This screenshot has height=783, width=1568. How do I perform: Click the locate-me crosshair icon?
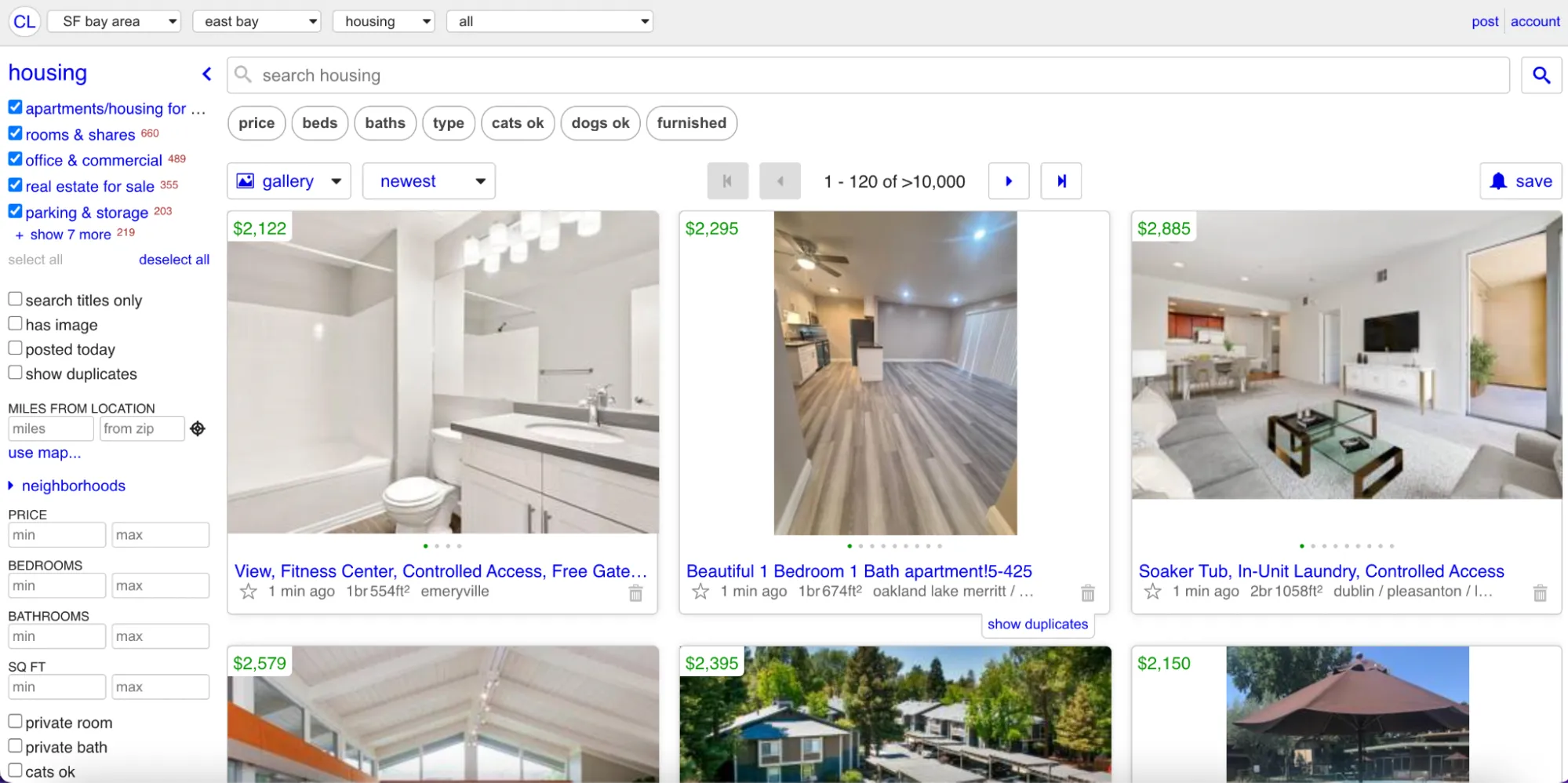click(x=198, y=428)
